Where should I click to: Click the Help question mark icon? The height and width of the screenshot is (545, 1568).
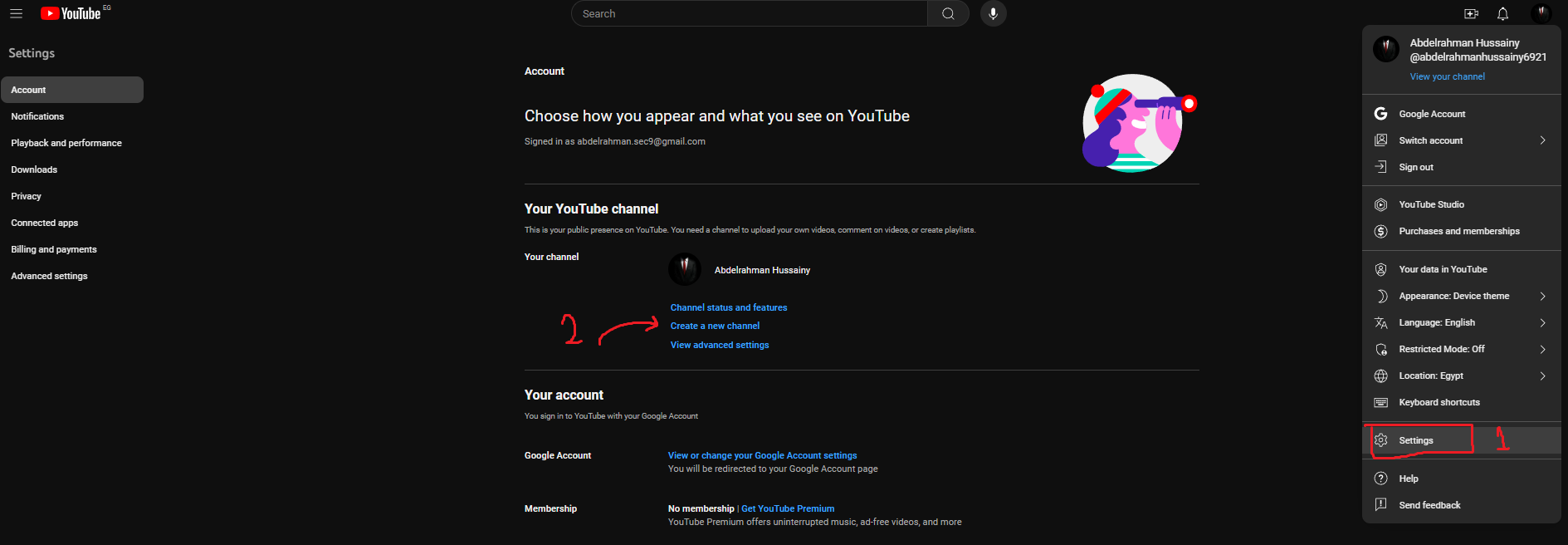pyautogui.click(x=1380, y=479)
